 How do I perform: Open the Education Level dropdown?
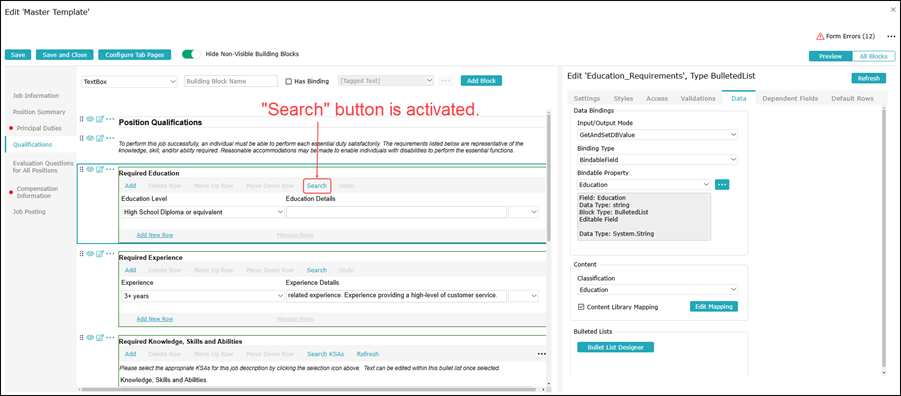pos(203,212)
